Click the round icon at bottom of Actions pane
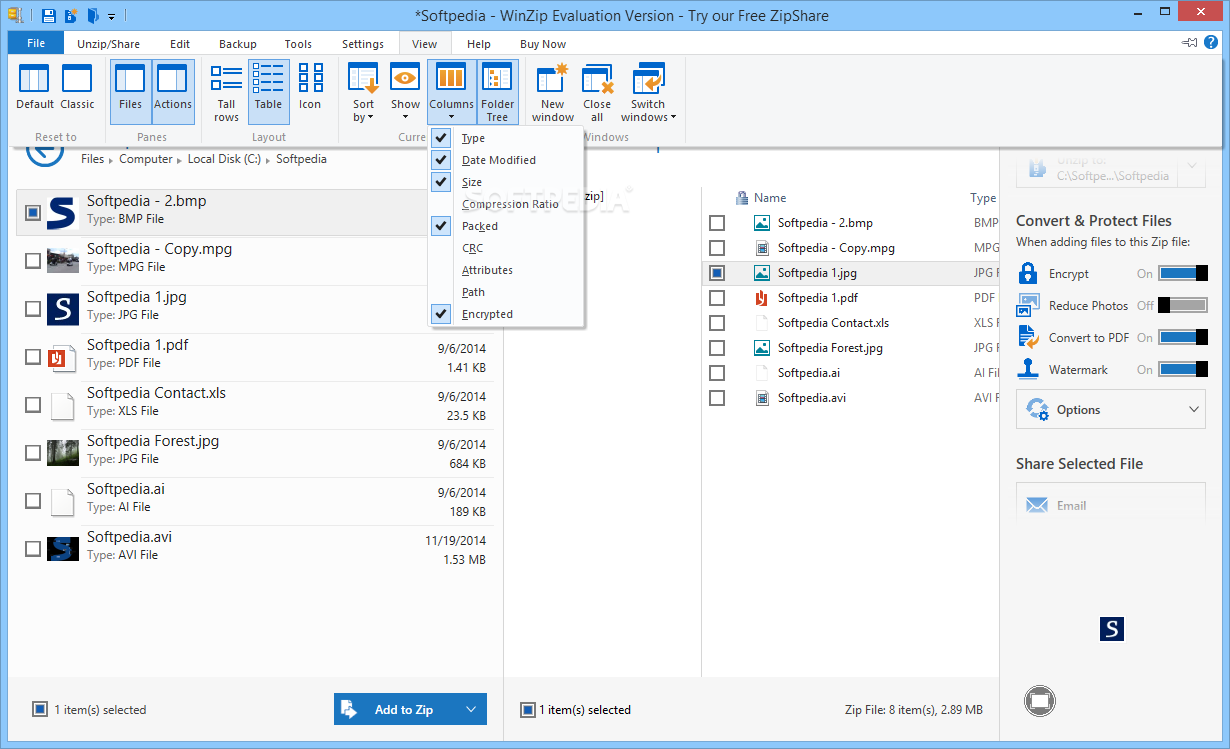This screenshot has height=749, width=1230. point(1040,700)
